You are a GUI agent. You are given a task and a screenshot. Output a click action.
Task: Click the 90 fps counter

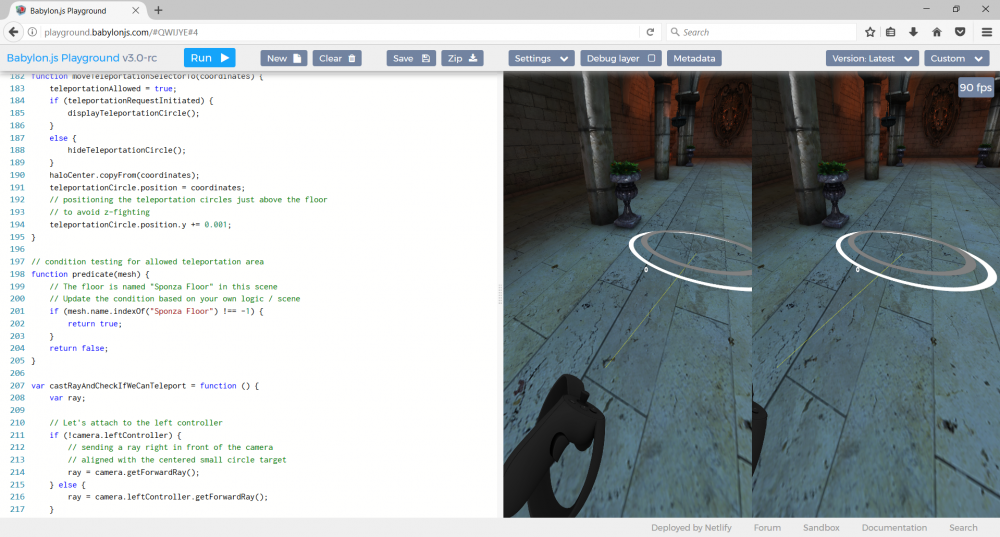click(975, 87)
